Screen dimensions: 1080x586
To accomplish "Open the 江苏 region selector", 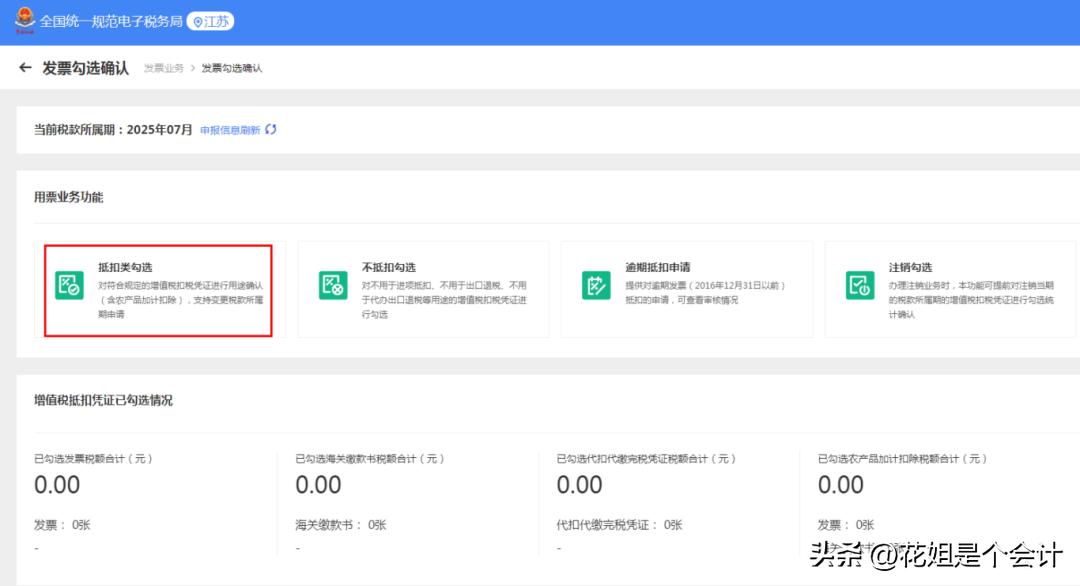I will coord(211,21).
